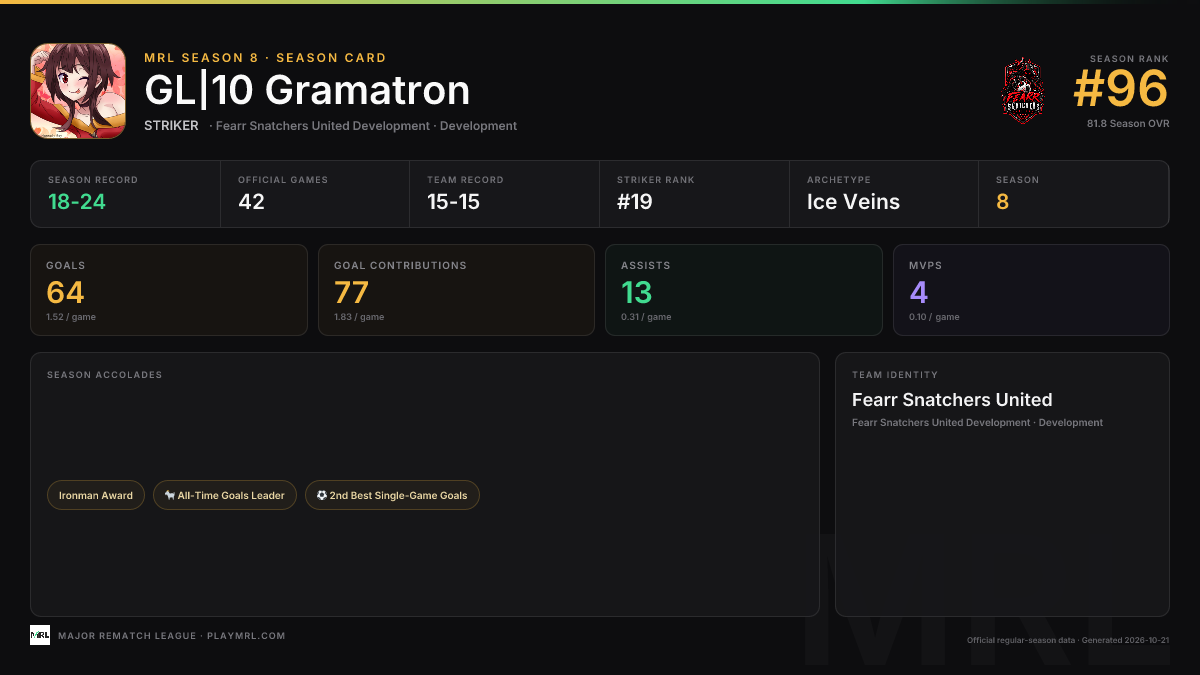Screen dimensions: 1200x675
Task: Click the 18-24 season record value
Action: pos(77,202)
